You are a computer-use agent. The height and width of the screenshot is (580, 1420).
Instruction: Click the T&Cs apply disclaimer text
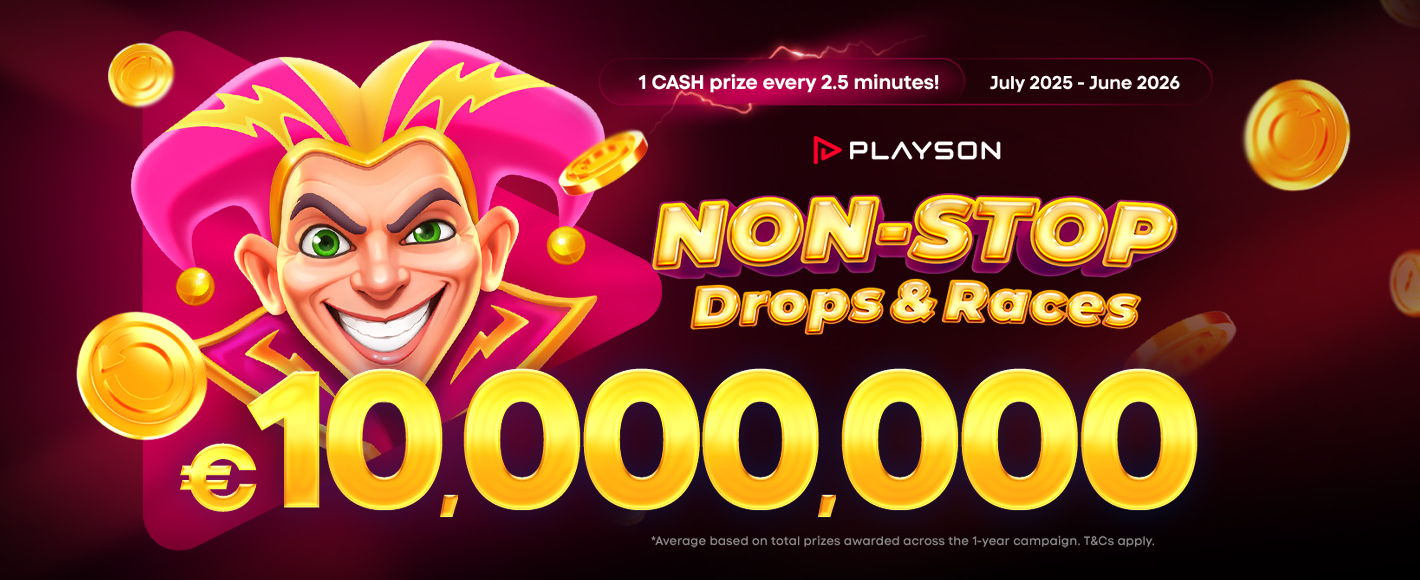[902, 541]
